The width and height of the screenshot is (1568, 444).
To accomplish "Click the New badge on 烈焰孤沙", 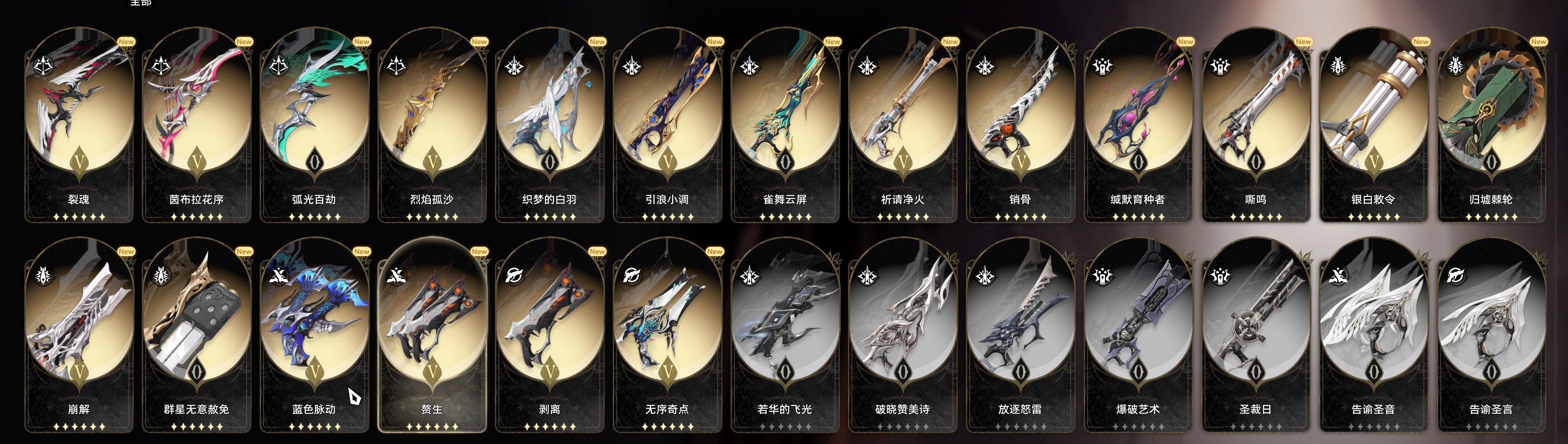I will pyautogui.click(x=479, y=41).
